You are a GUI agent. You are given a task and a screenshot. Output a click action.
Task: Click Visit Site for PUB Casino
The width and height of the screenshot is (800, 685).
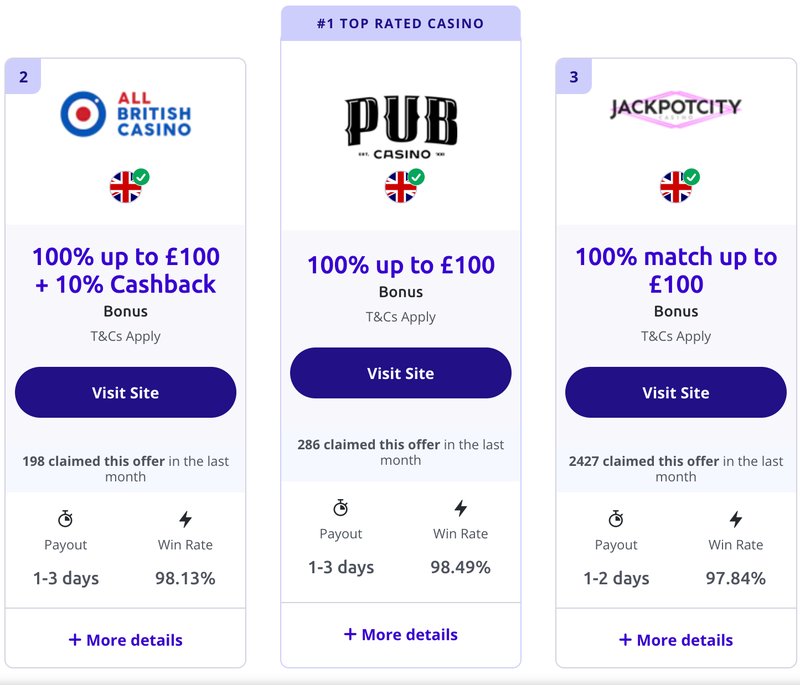click(400, 372)
